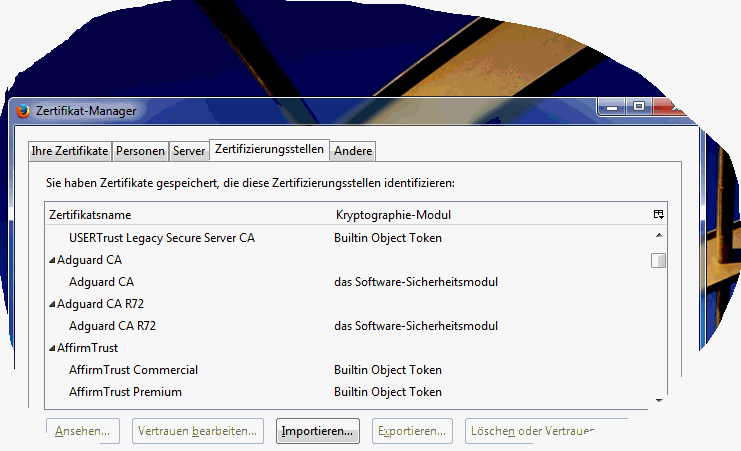Collapse the Adguard CA R72 group
Screen dimensions: 741x451
click(x=53, y=304)
